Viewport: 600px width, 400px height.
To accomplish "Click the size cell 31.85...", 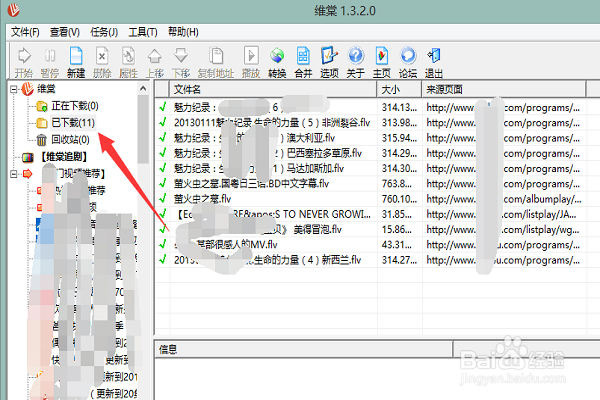I will pyautogui.click(x=396, y=214).
